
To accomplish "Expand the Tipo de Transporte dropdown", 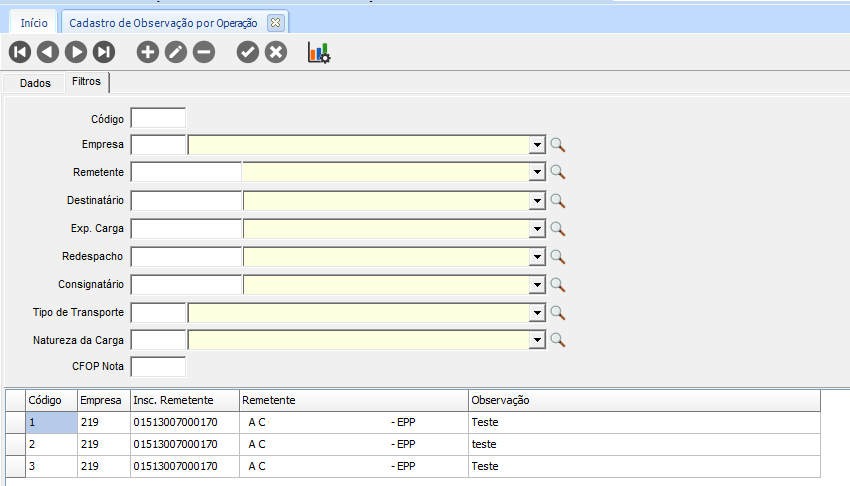I will tap(537, 313).
